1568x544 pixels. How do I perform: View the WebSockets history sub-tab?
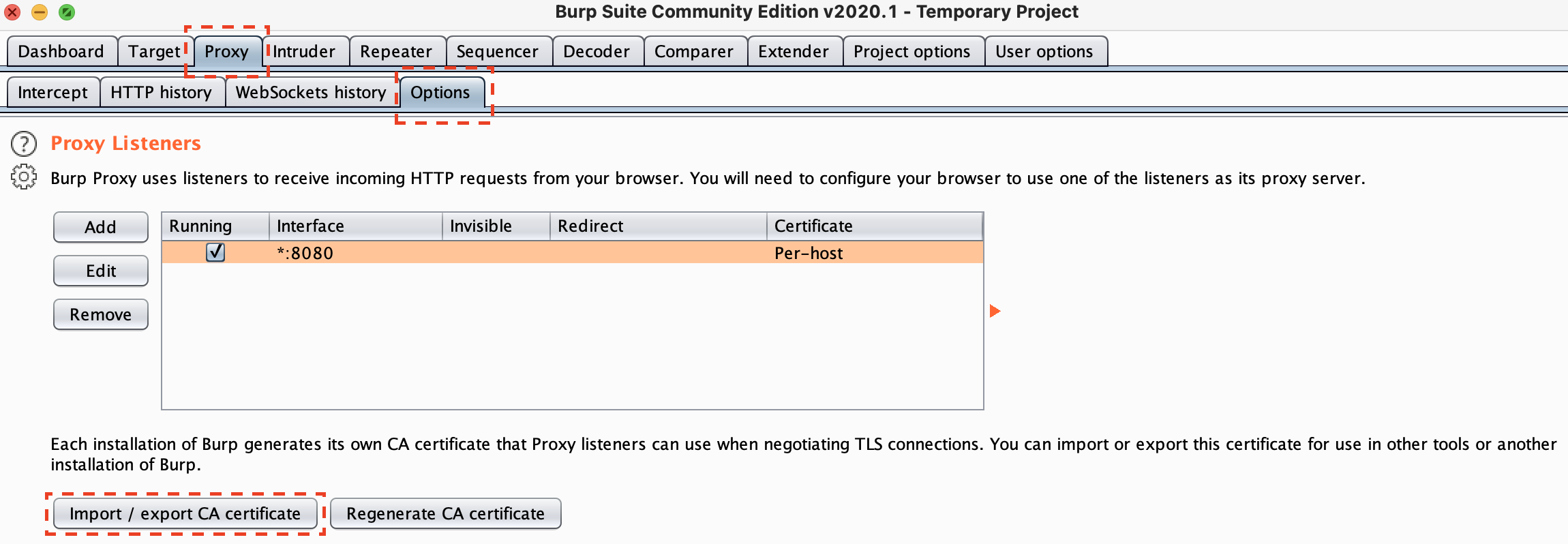click(x=312, y=93)
